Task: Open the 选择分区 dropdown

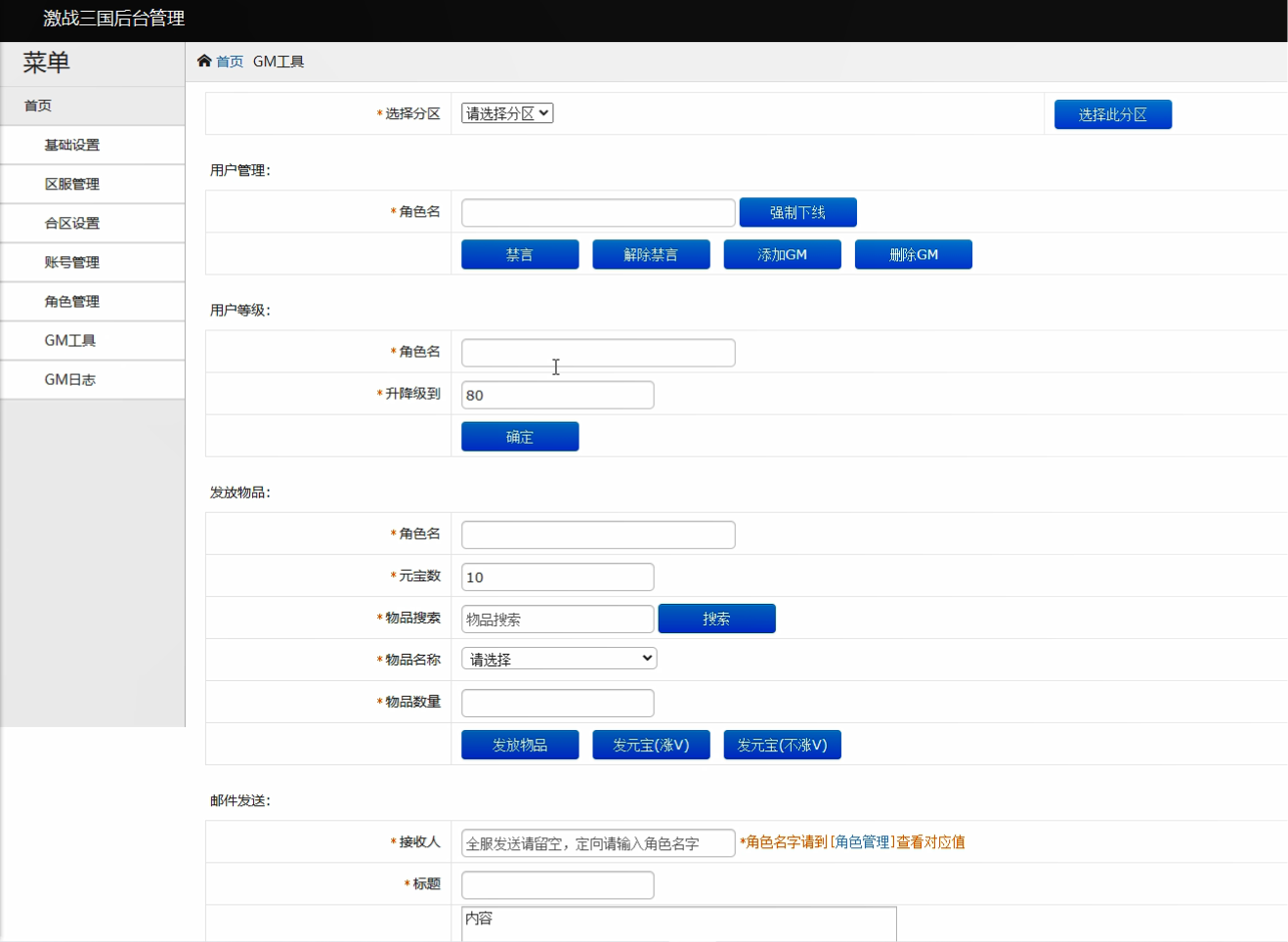Action: pos(507,113)
